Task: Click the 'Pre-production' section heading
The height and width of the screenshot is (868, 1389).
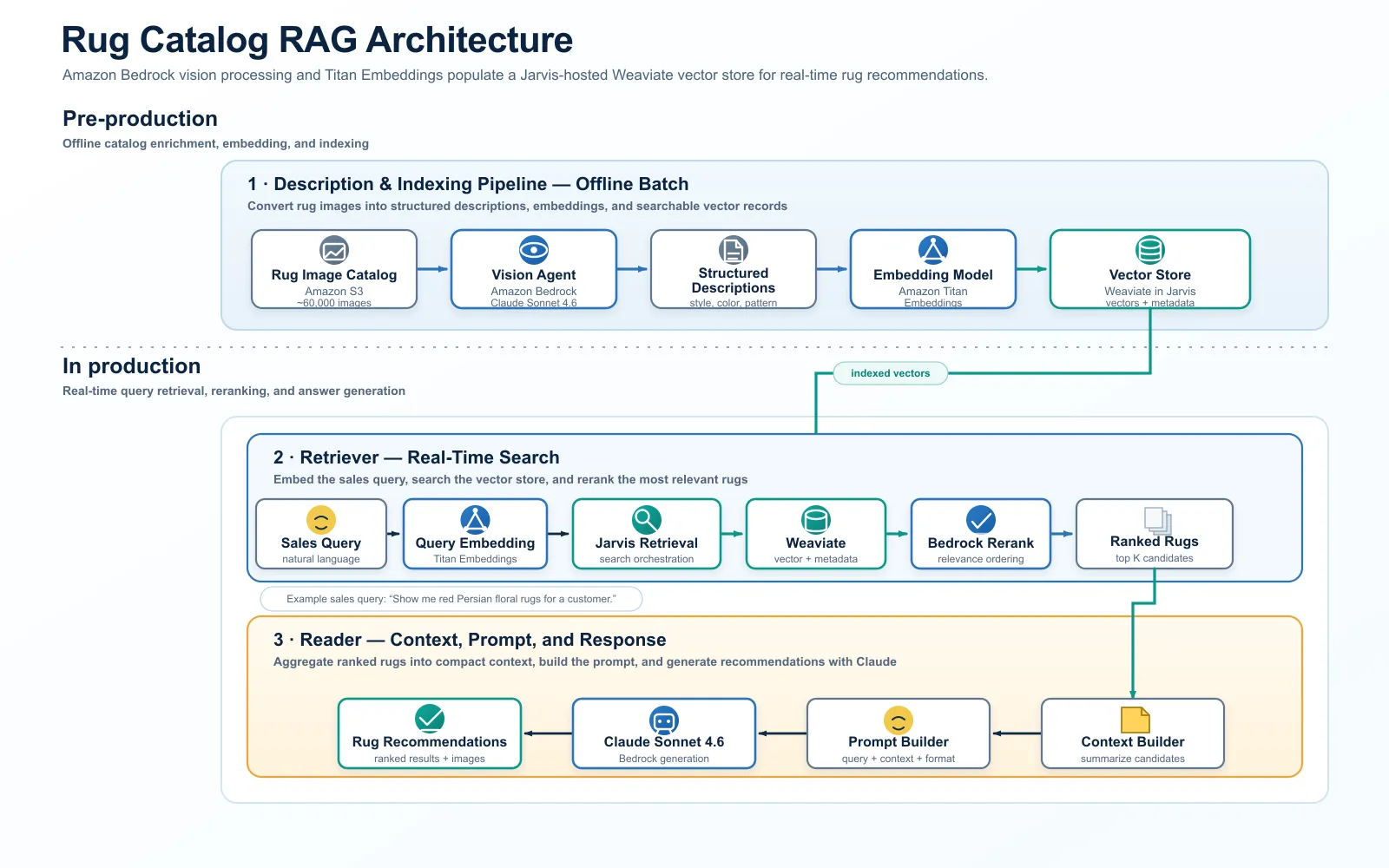Action: [140, 119]
